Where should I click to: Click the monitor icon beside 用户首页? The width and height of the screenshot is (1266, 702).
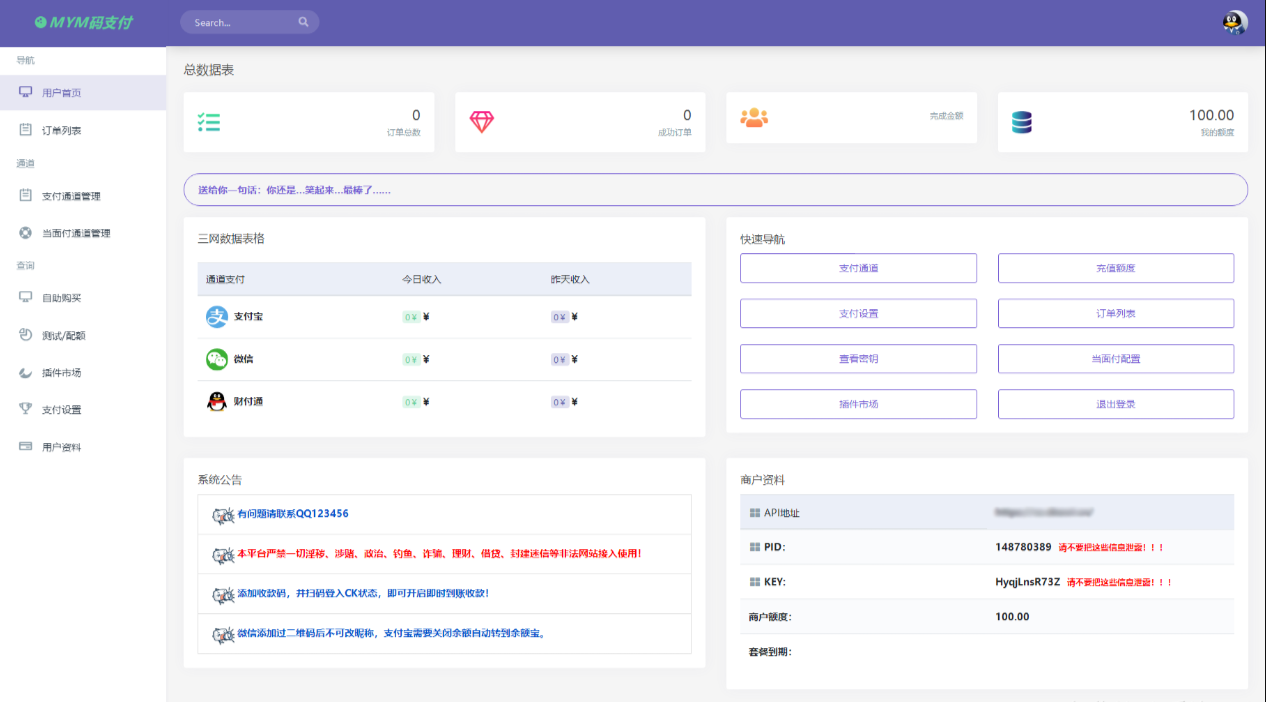click(x=25, y=92)
